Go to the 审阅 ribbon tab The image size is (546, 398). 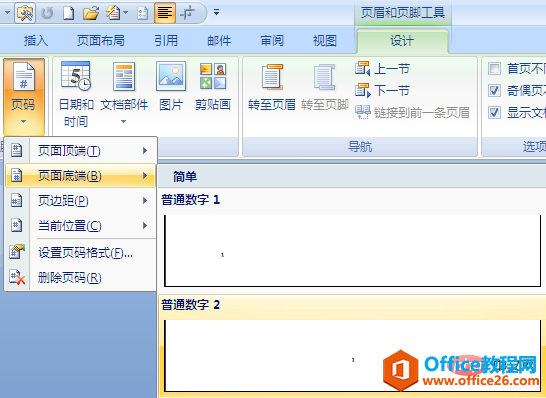pyautogui.click(x=272, y=41)
